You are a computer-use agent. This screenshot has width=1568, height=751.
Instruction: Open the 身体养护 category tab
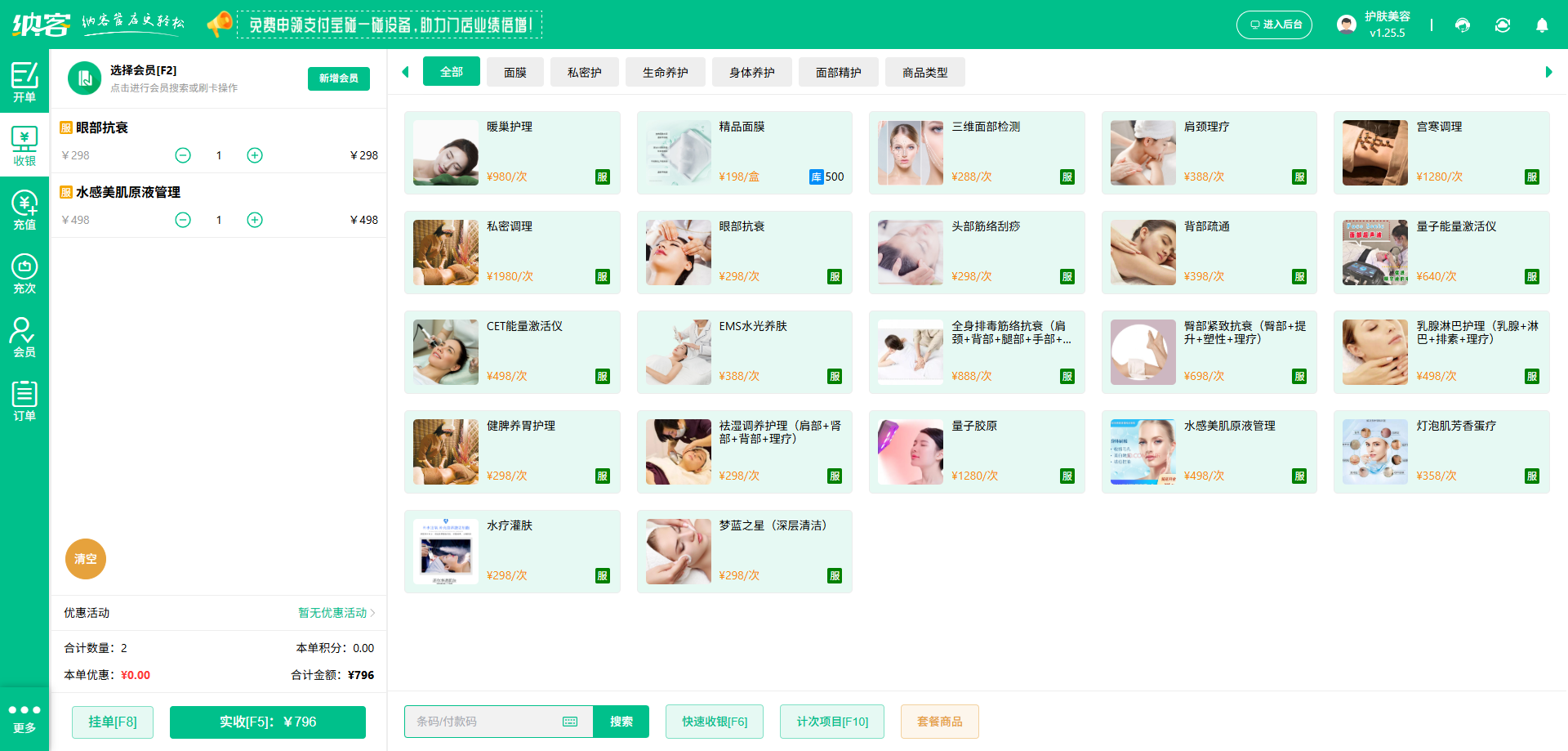click(x=752, y=72)
